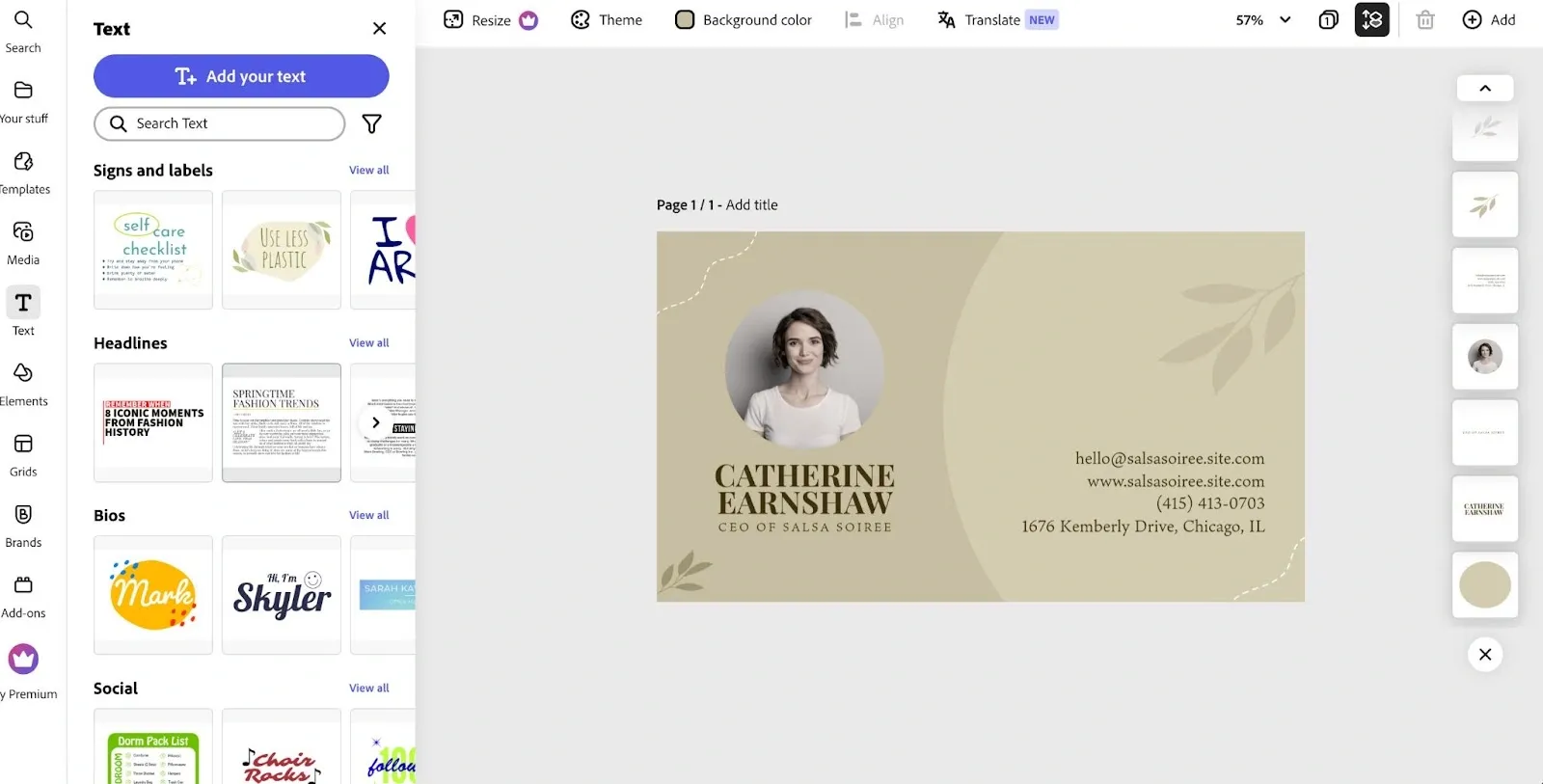Open the 57% zoom level dropdown
Viewport: 1543px width, 784px height.
[1262, 20]
